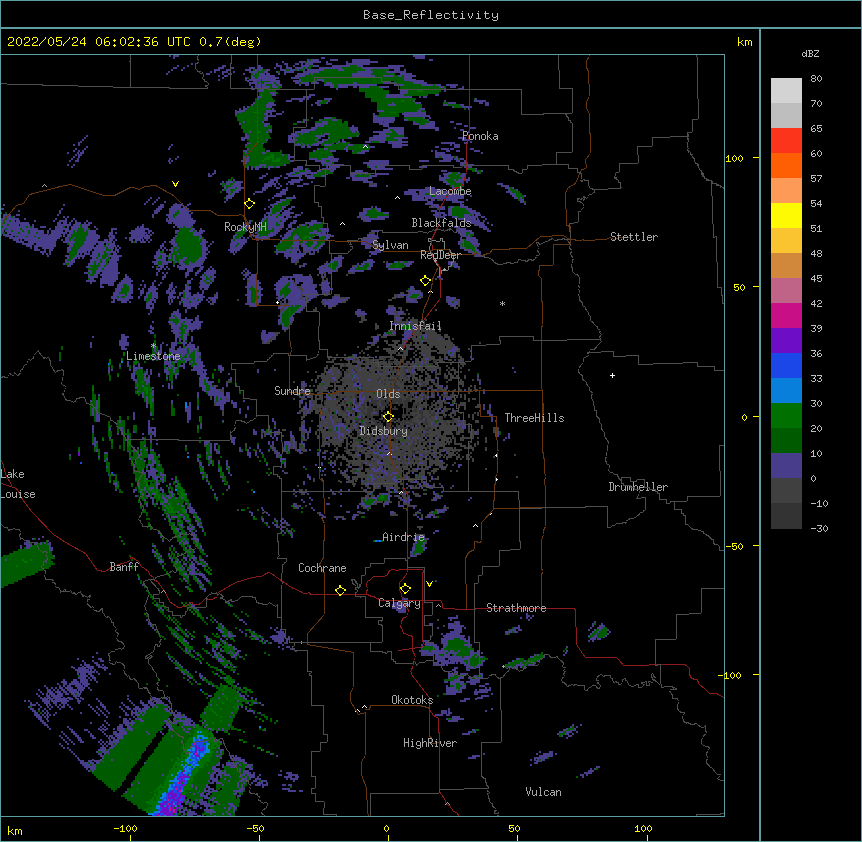Viewport: 862px width, 842px height.
Task: Select the white 80-70 dBZ legend swatch
Action: [786, 91]
